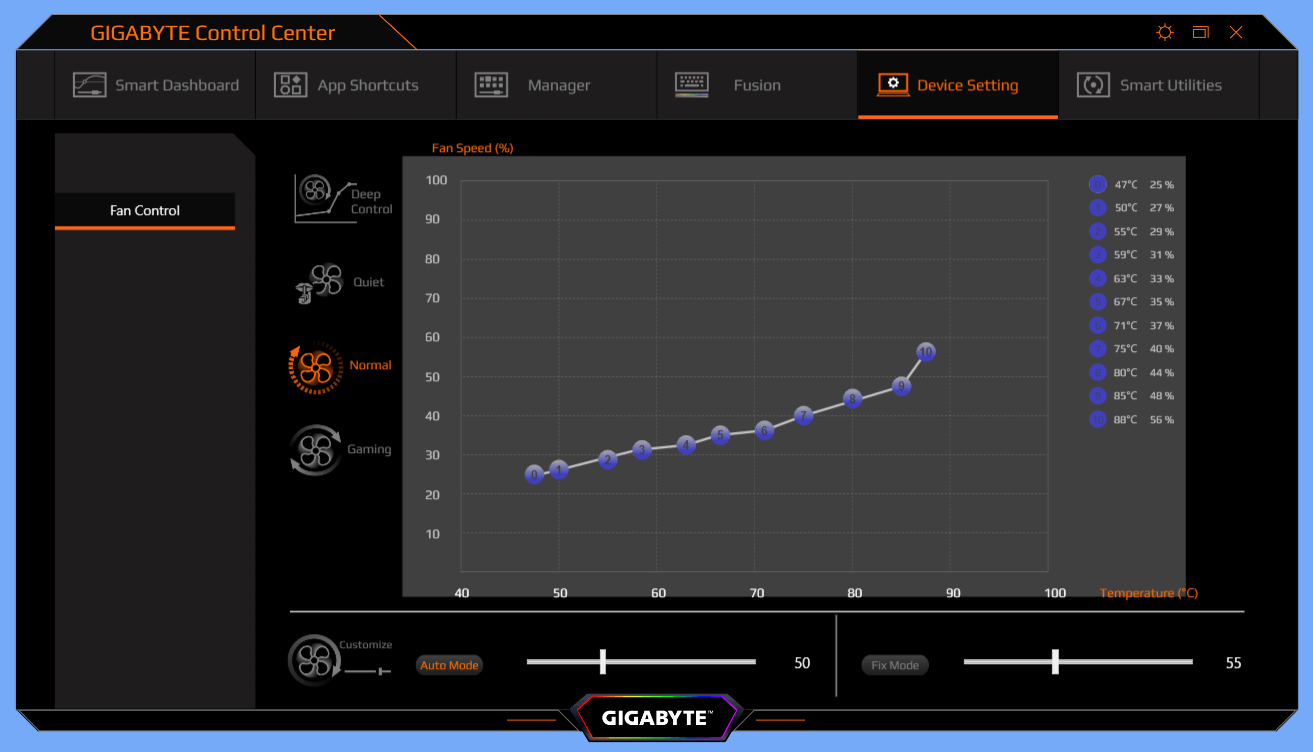Go to the Fusion tab
The width and height of the screenshot is (1313, 752).
757,85
